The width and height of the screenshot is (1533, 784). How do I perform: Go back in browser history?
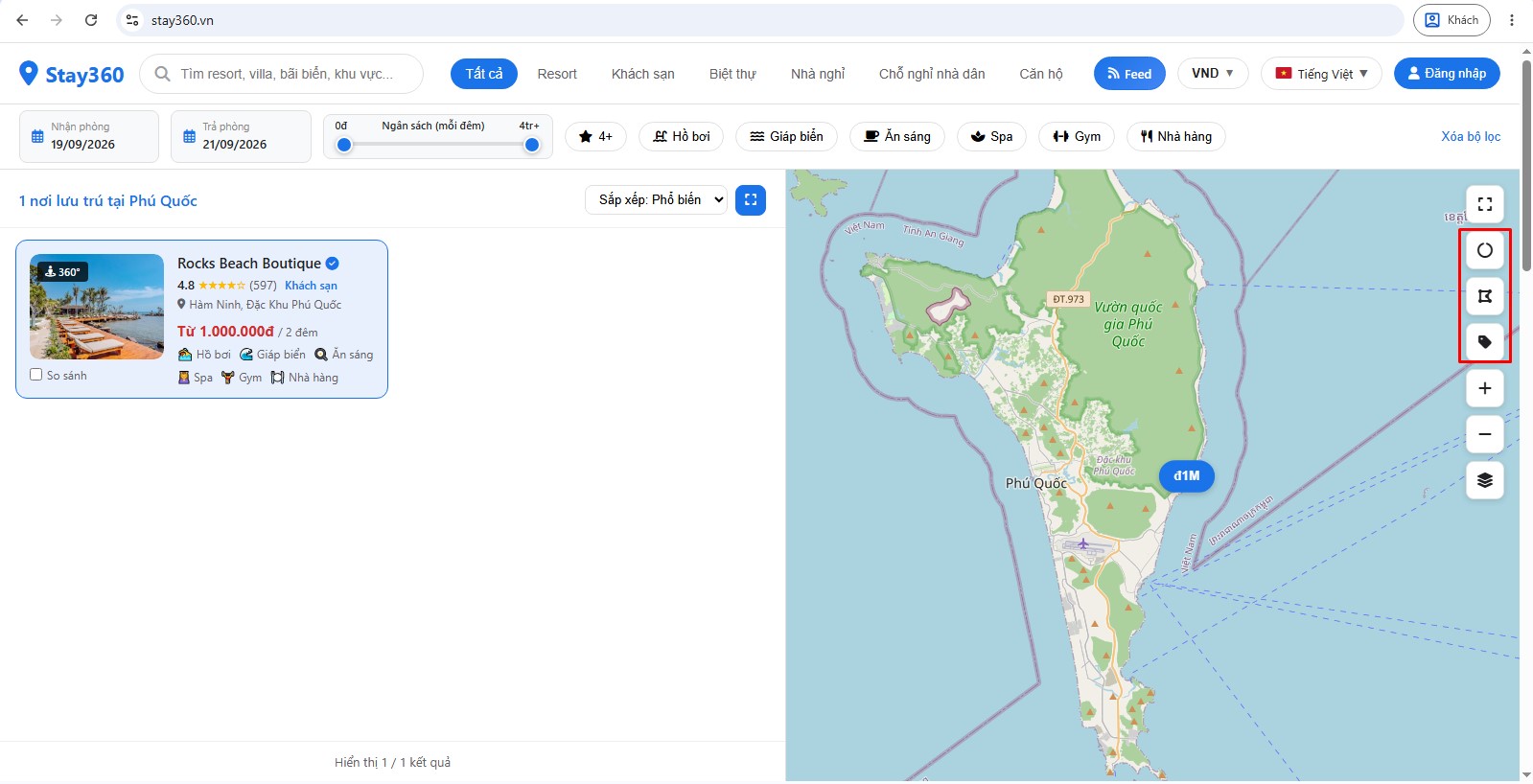22,20
